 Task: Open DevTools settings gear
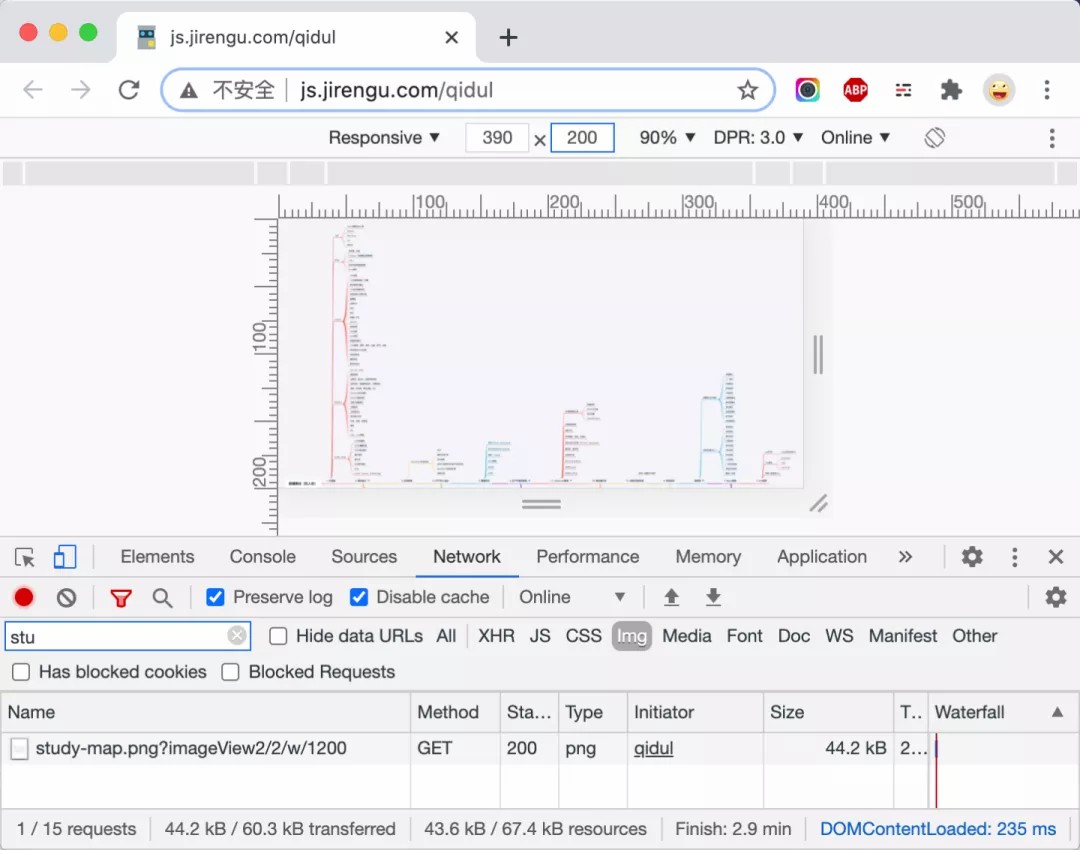(x=971, y=557)
